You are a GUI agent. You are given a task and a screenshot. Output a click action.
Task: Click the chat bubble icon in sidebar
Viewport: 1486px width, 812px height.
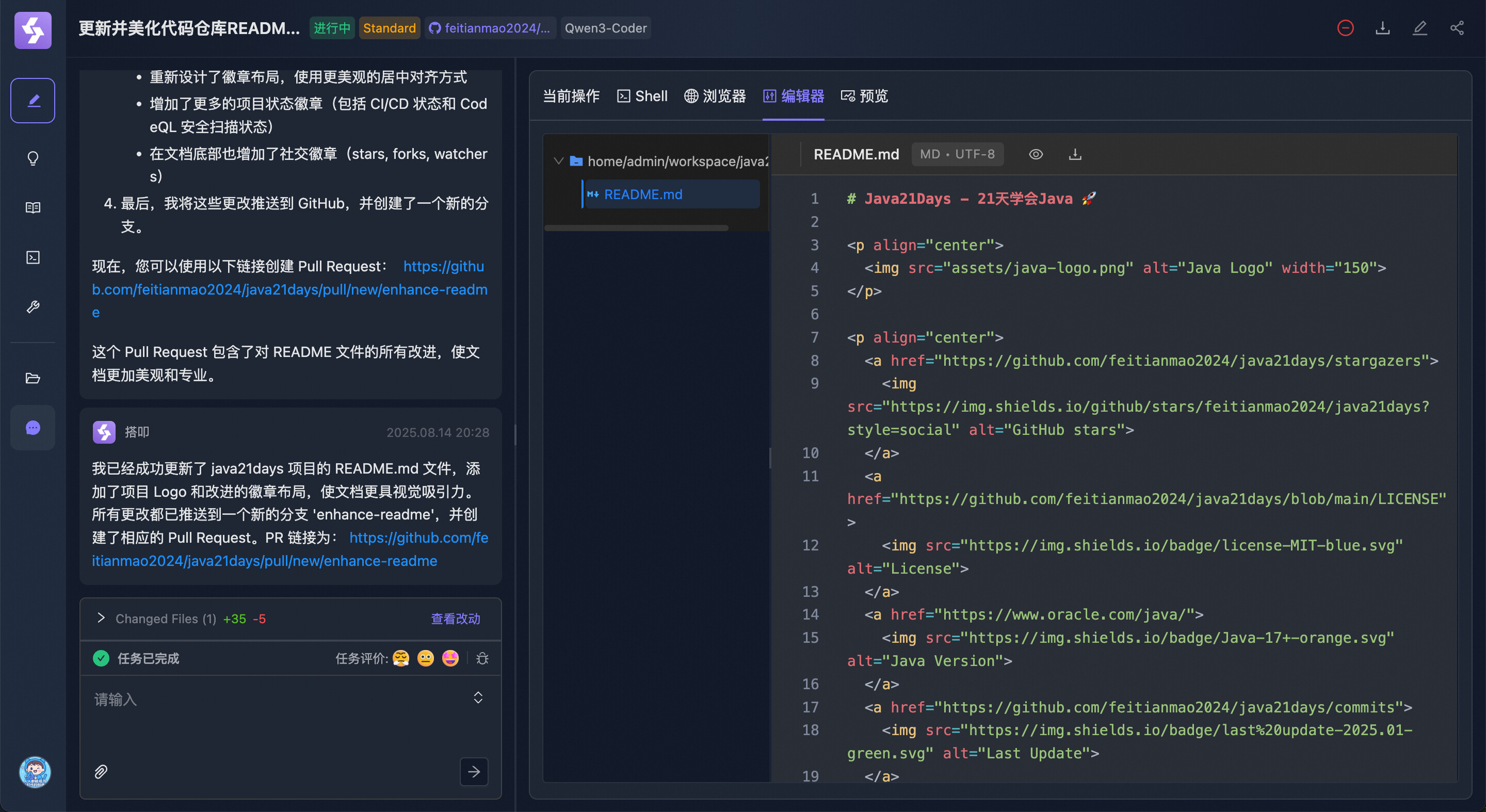[x=33, y=427]
